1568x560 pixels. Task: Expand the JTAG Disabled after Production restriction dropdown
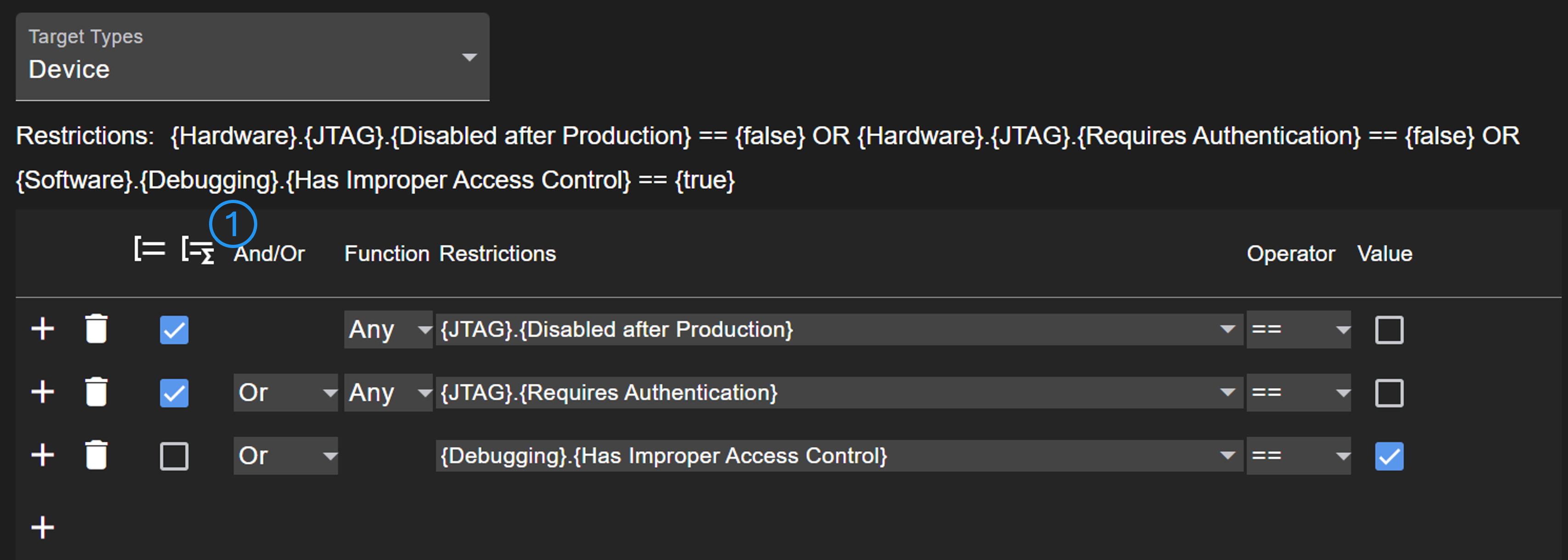click(x=839, y=330)
